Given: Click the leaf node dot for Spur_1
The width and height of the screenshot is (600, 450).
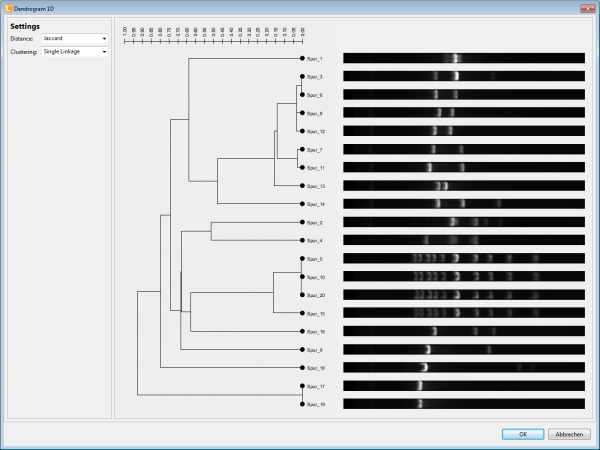Looking at the screenshot, I should point(302,58).
